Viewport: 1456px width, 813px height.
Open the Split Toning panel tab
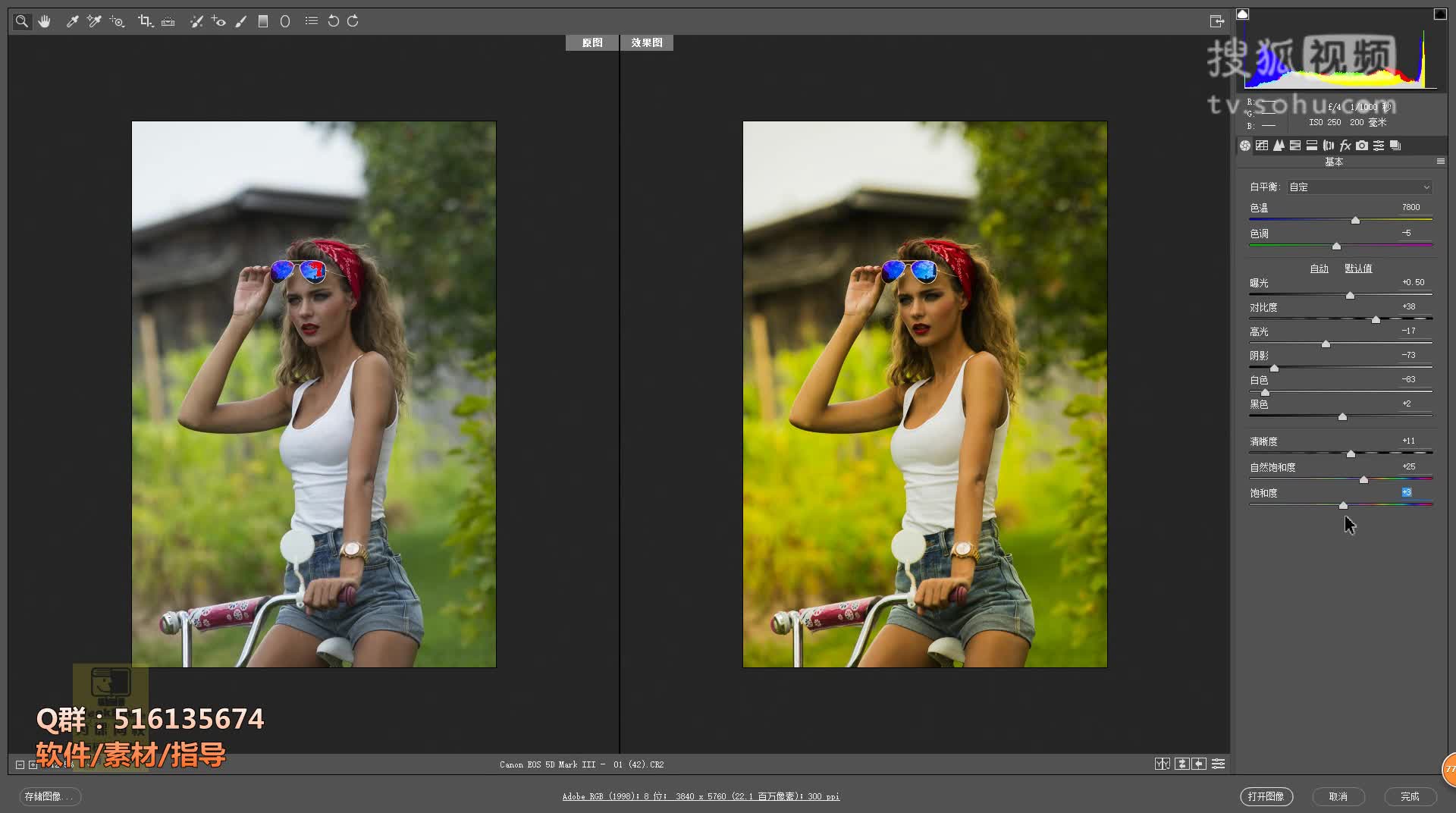[x=1312, y=146]
